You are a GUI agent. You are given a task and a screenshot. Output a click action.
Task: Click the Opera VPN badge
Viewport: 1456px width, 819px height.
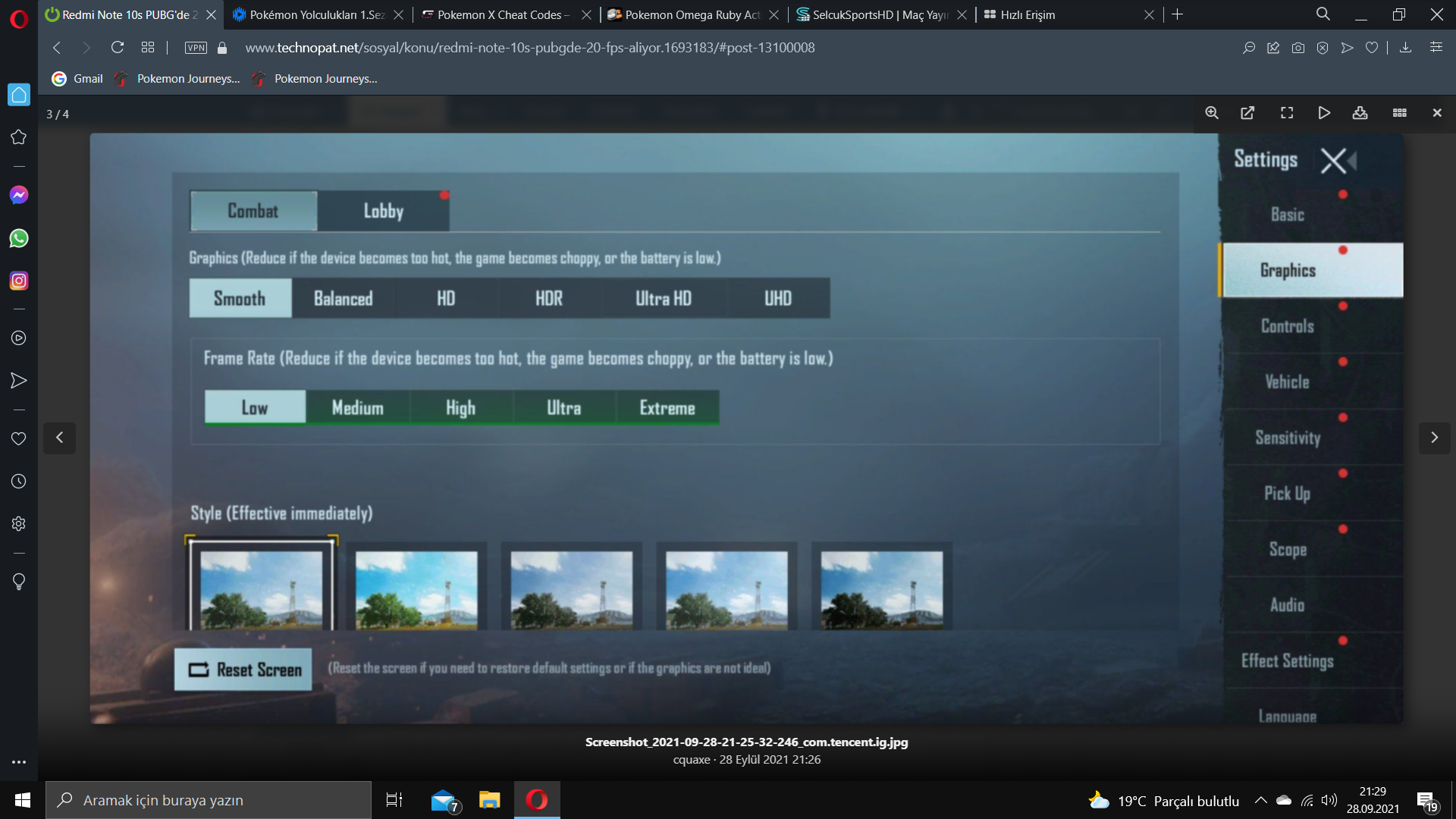tap(196, 48)
